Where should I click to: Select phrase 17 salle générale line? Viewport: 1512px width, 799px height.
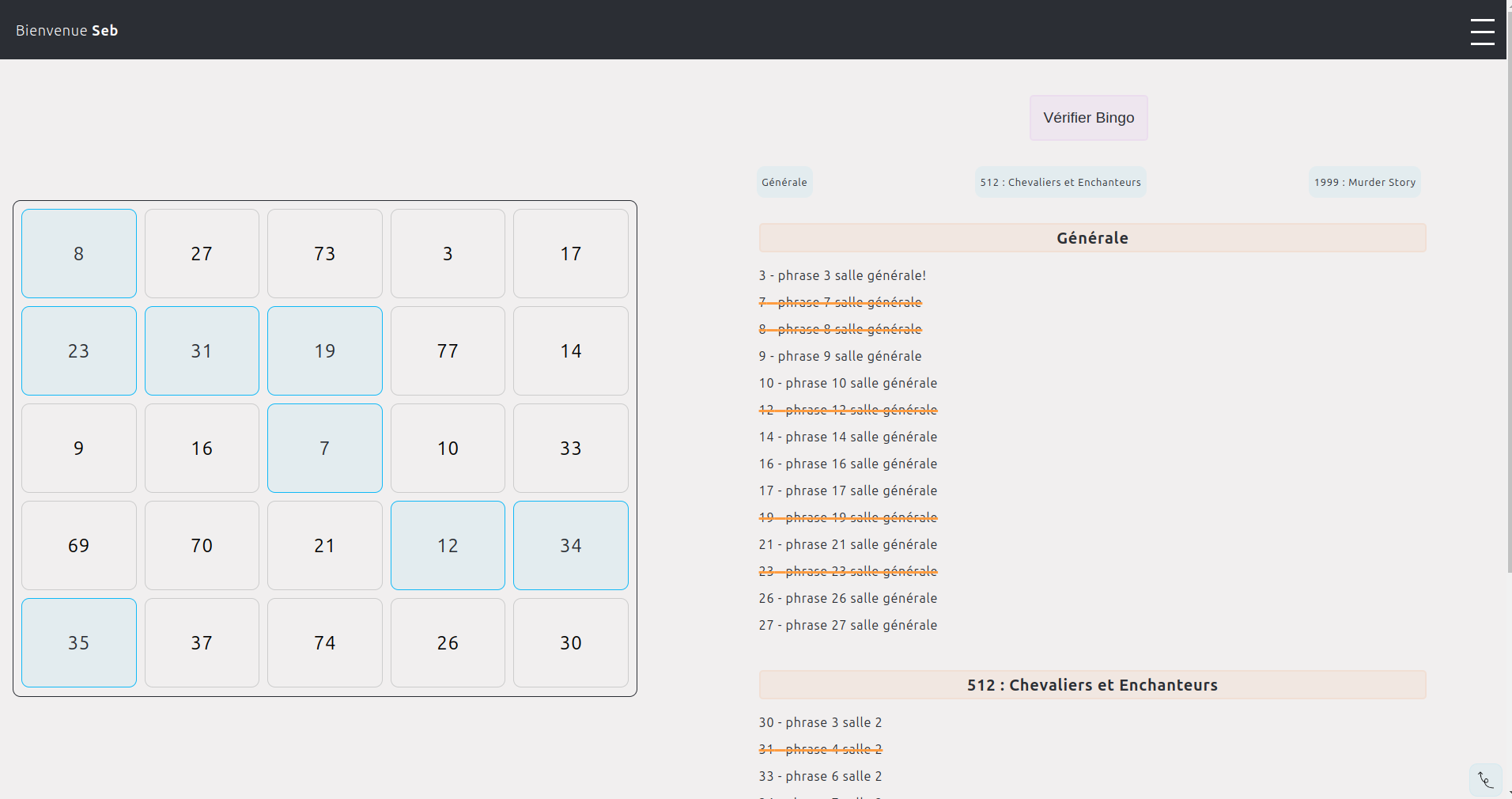pos(848,490)
